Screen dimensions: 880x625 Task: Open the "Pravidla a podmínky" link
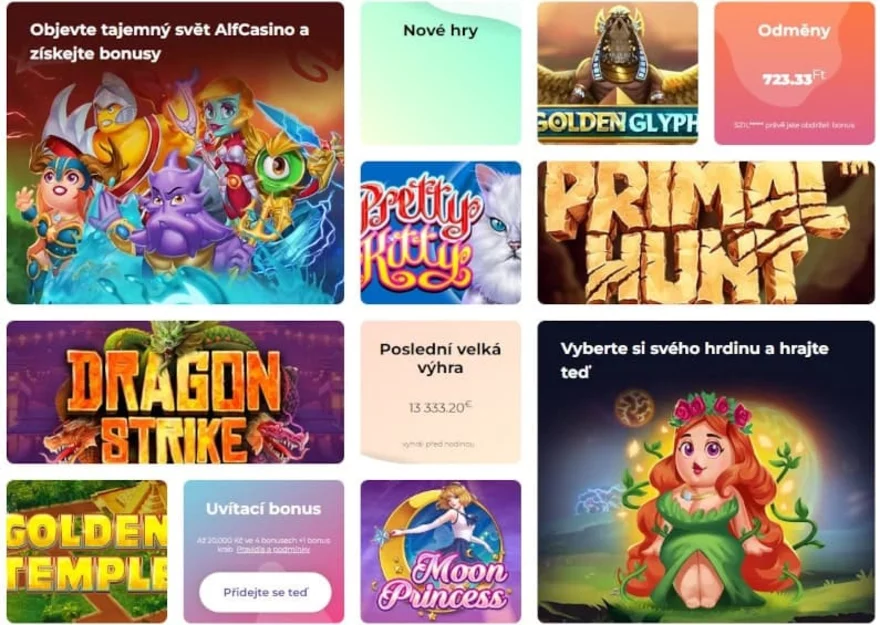pos(273,550)
